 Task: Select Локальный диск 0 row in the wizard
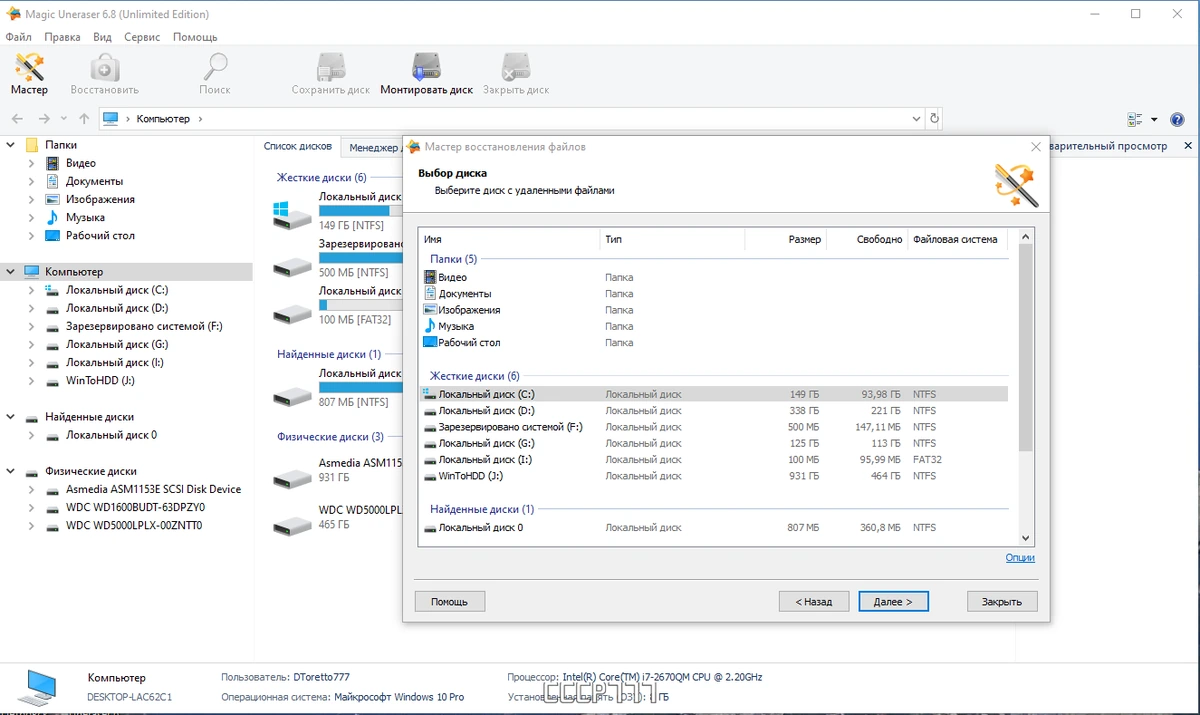pos(713,527)
